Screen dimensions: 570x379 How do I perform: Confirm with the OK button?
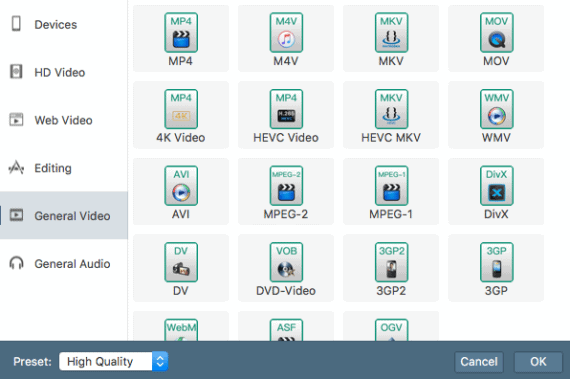pyautogui.click(x=538, y=362)
